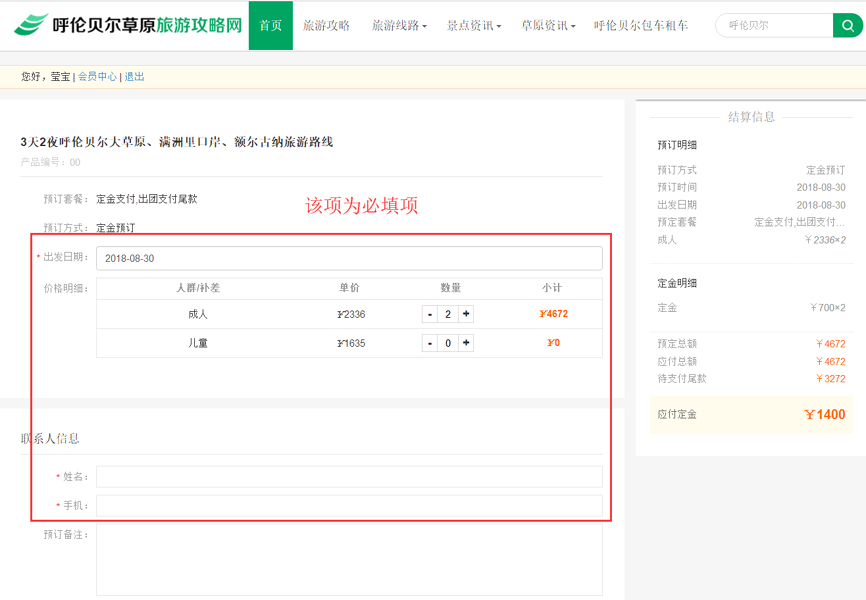Click the 成人 quantity value field
866x600 pixels.
pos(448,314)
